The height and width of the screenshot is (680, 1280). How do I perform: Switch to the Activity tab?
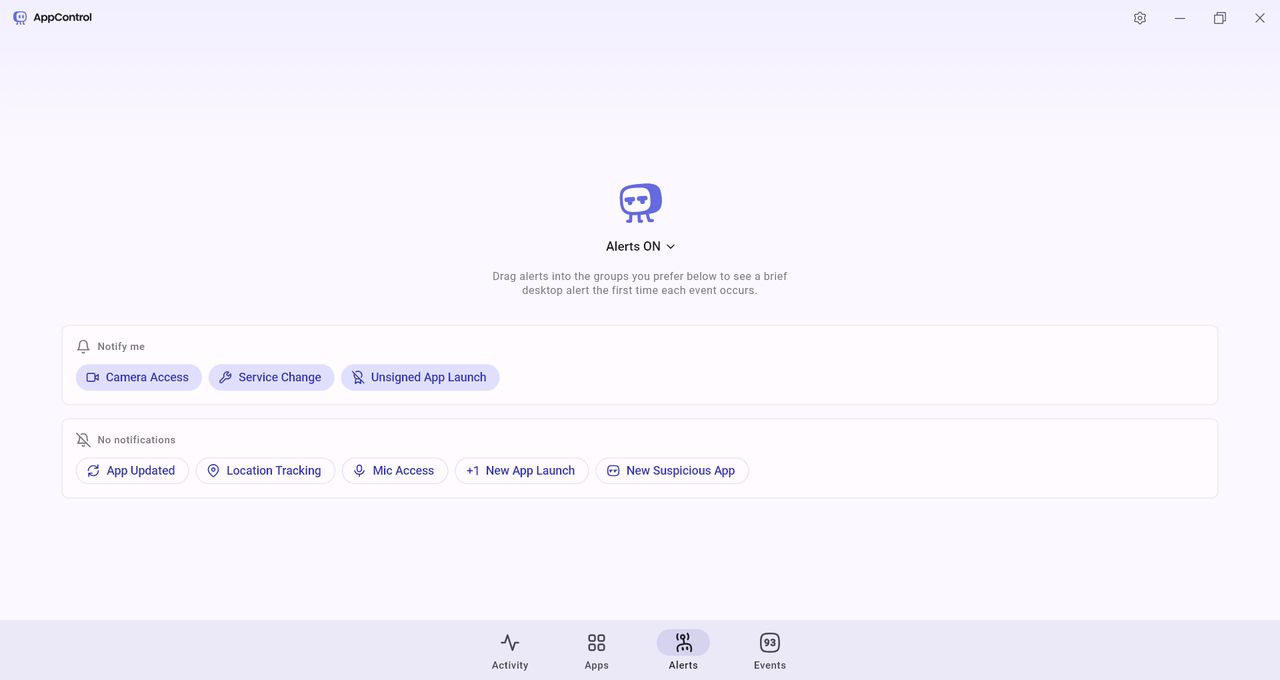coord(510,650)
